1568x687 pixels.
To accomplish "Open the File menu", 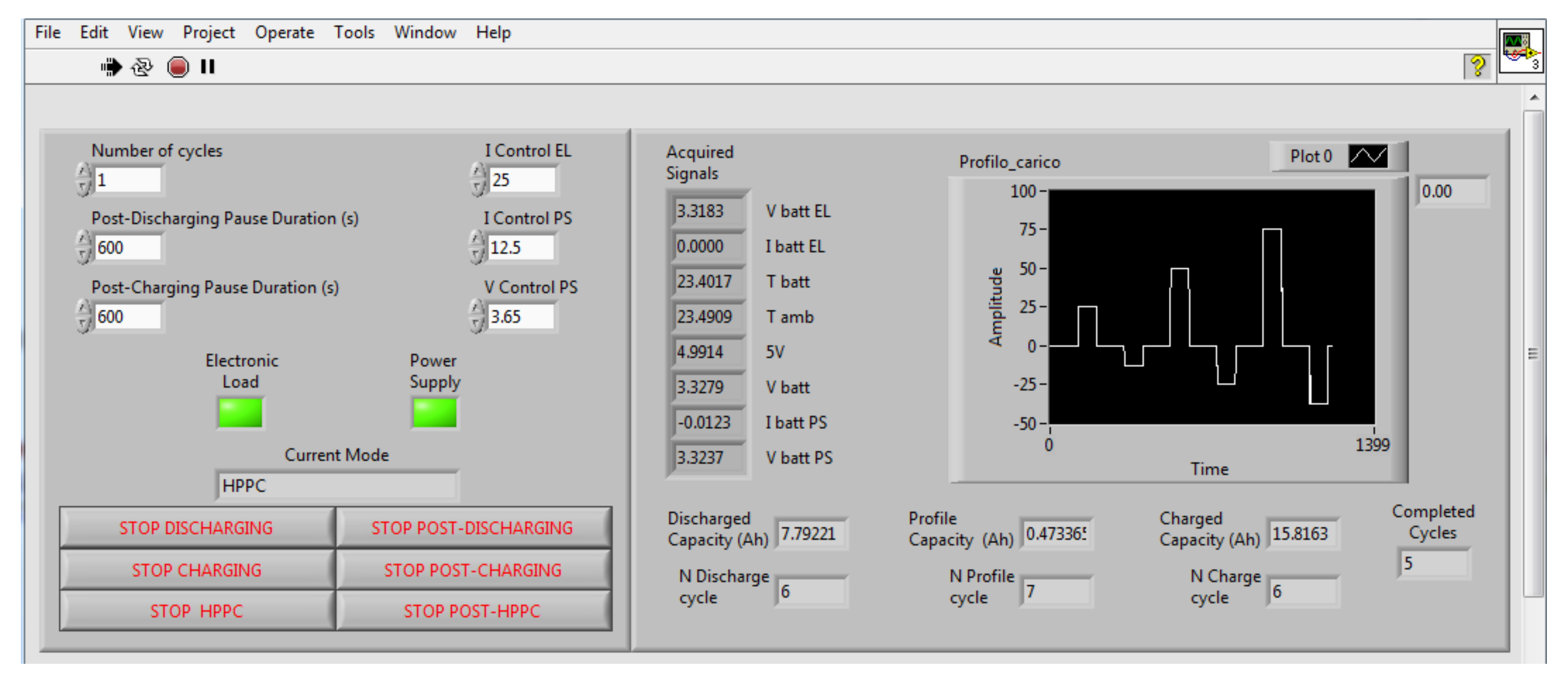I will (x=47, y=32).
